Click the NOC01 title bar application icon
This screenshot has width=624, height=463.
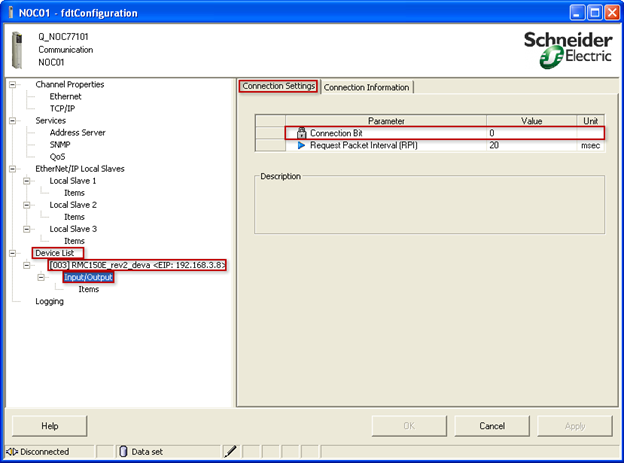pos(11,13)
